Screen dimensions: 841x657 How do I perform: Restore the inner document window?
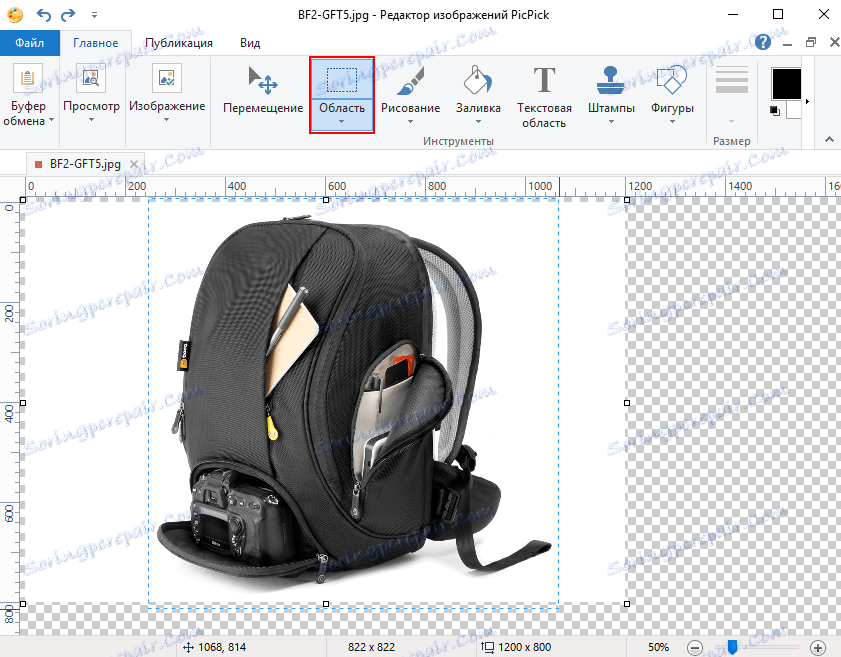[811, 42]
